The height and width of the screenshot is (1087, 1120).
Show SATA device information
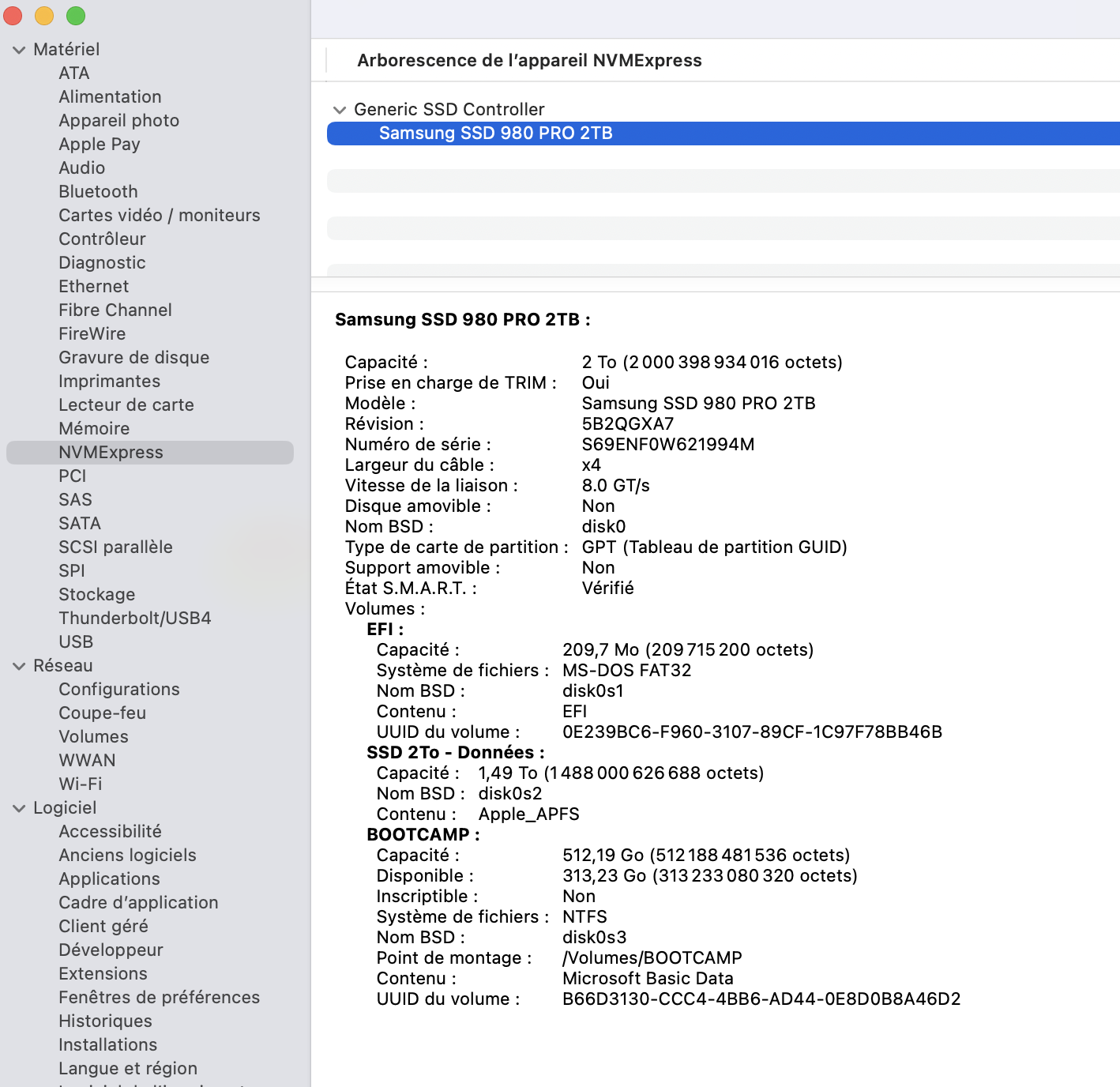(x=80, y=523)
